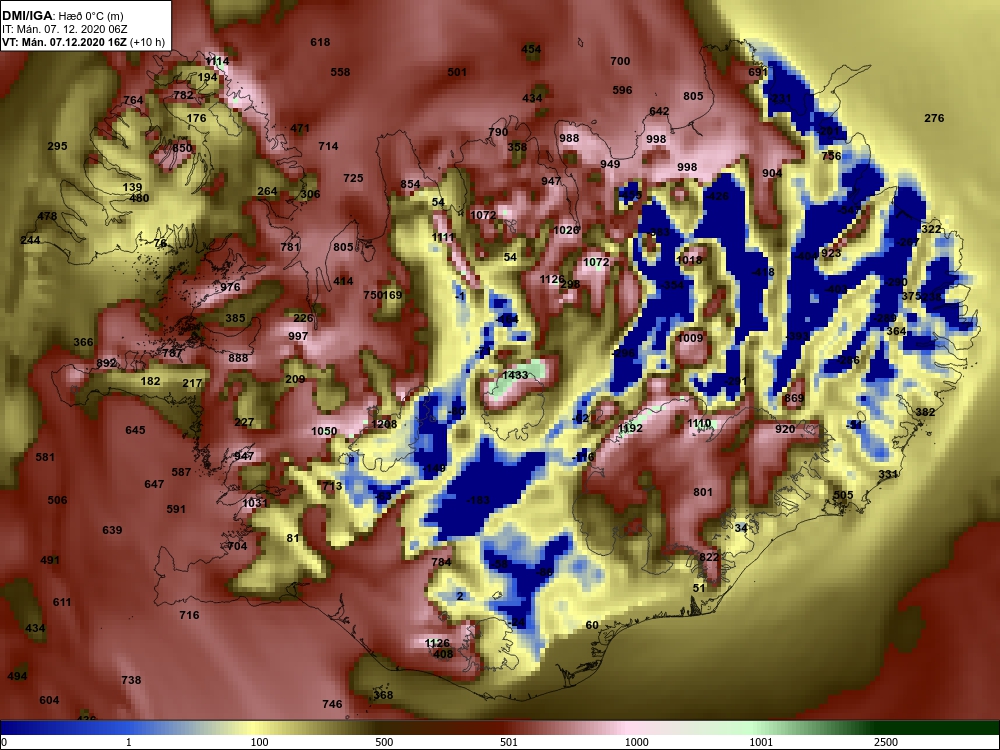
Task: Click the map value 217
Action: [x=192, y=383]
